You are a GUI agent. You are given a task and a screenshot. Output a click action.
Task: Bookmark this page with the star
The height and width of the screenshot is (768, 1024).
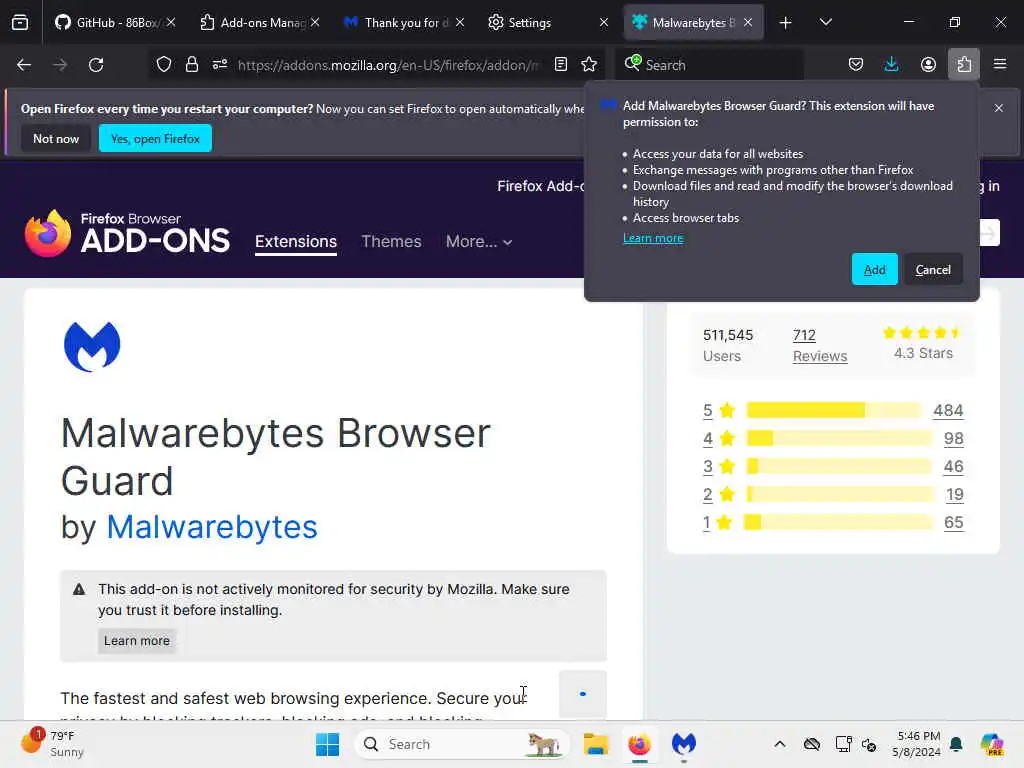tap(589, 65)
